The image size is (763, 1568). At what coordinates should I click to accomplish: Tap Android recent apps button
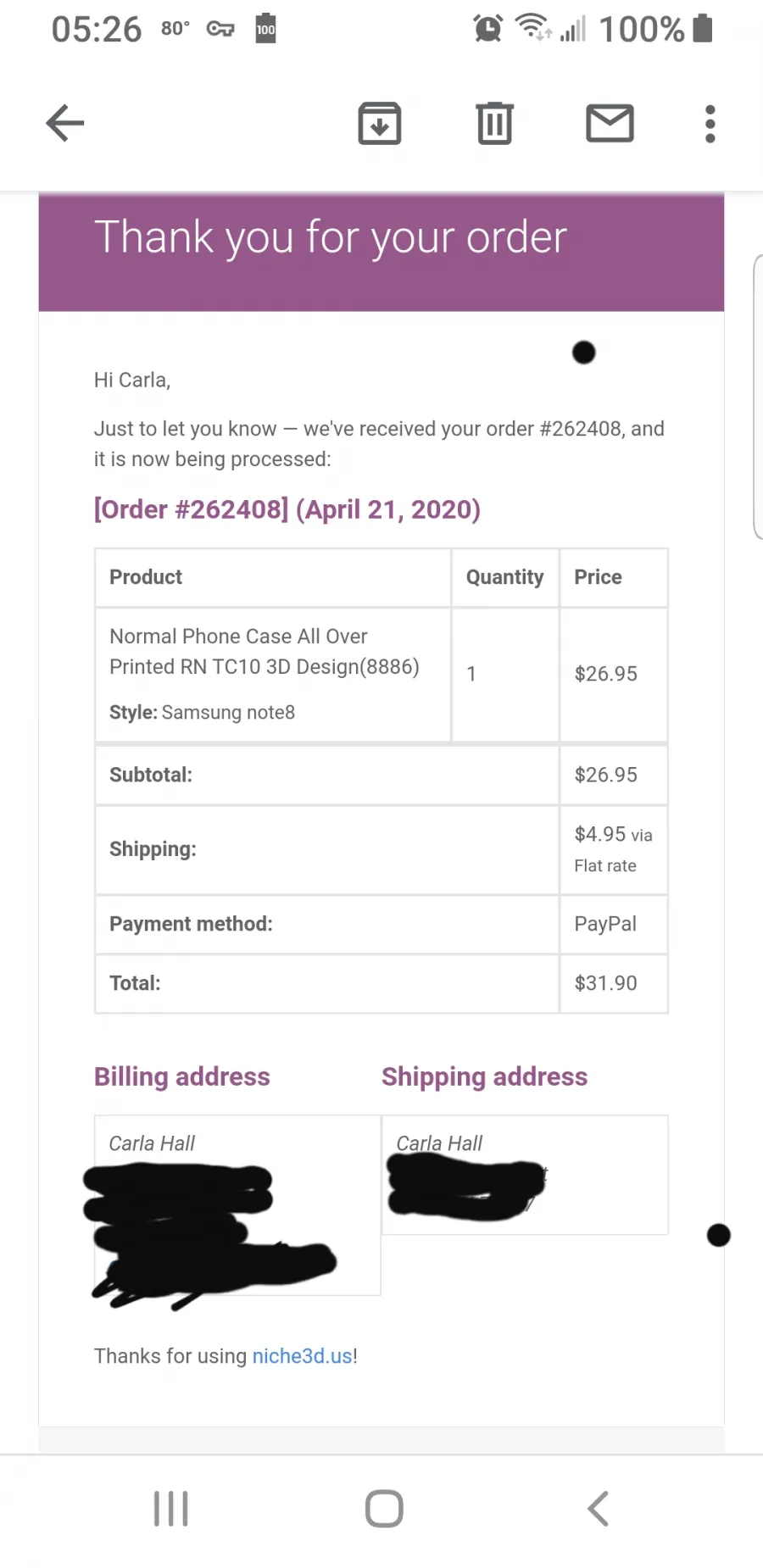tap(171, 1509)
